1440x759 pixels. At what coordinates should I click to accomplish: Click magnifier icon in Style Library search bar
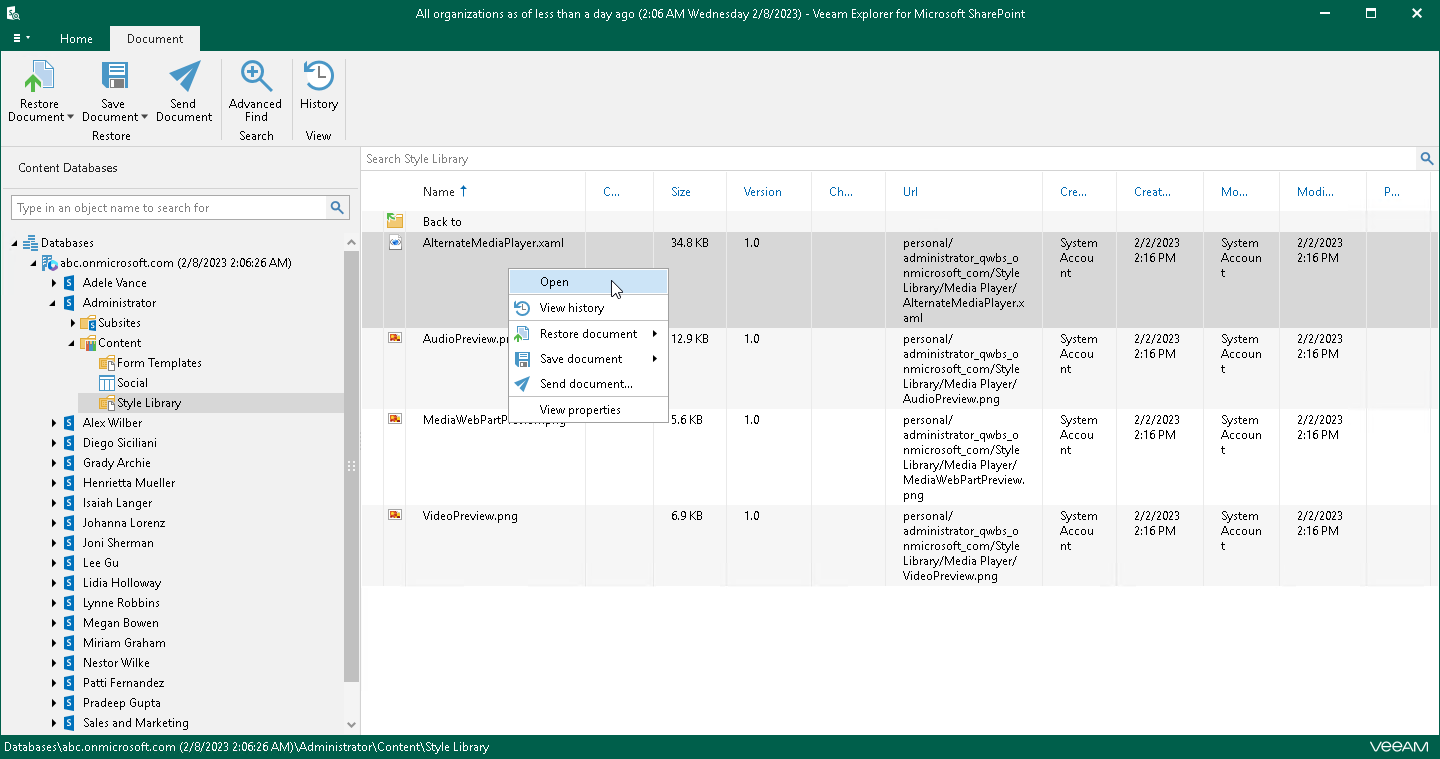pos(1427,159)
